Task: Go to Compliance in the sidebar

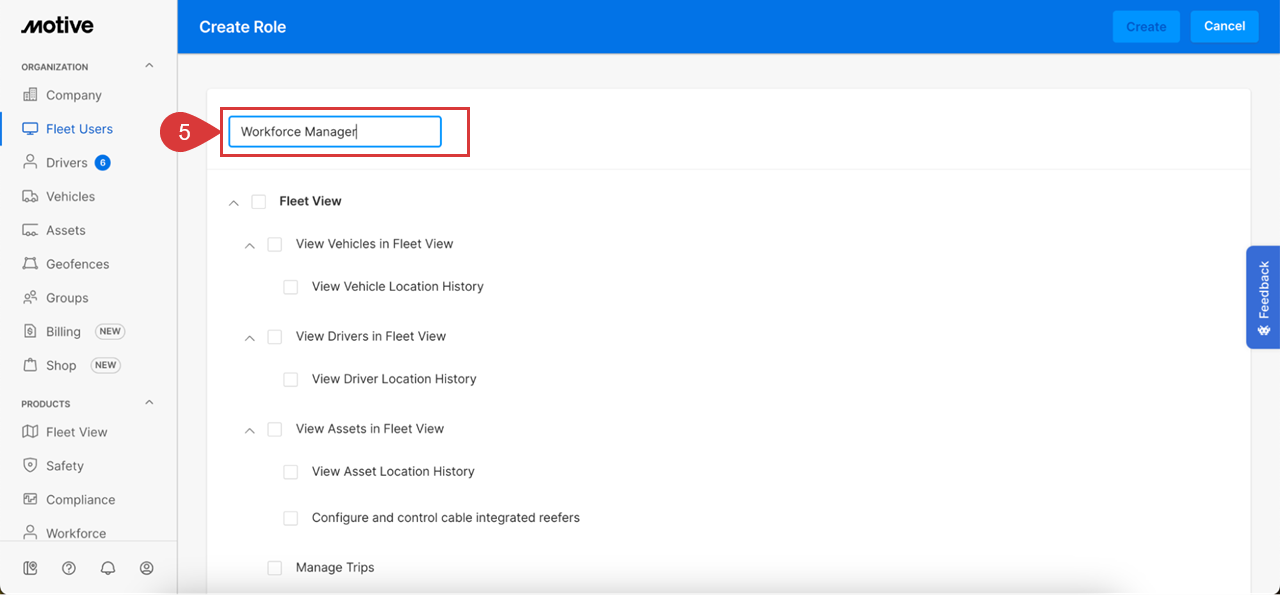Action: [80, 500]
